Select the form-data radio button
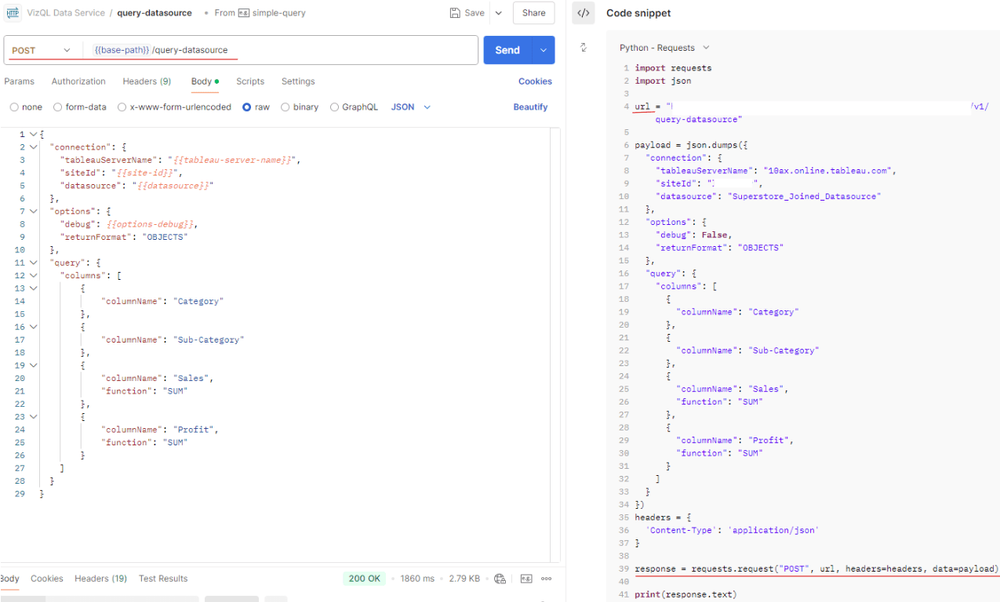The width and height of the screenshot is (1000, 602). 57,107
